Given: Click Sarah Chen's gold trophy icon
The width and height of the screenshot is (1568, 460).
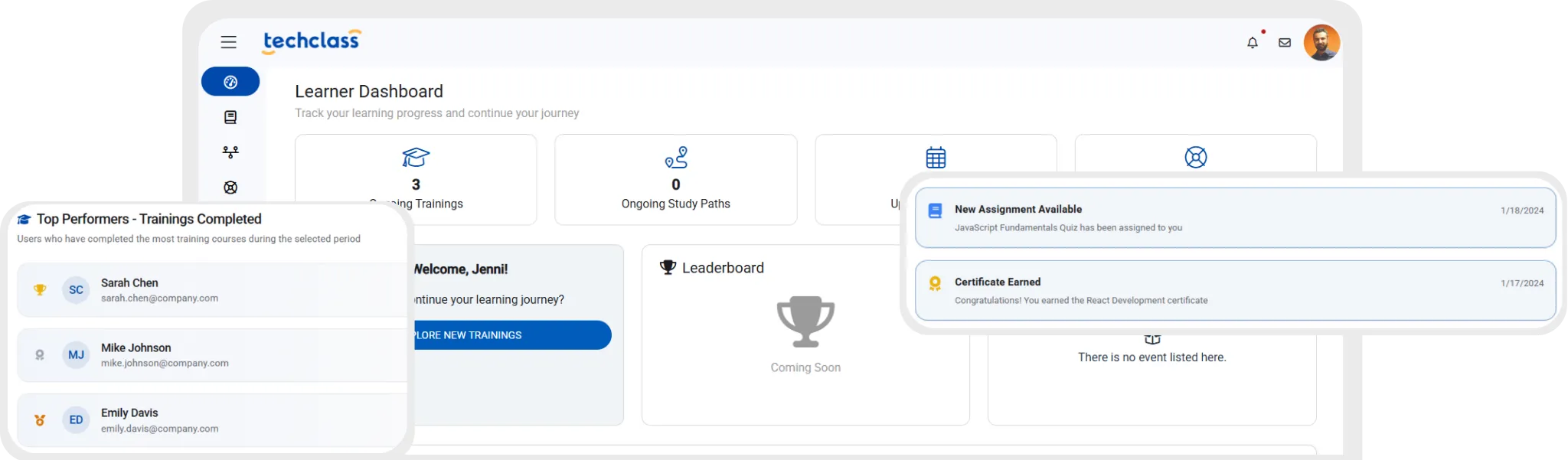Looking at the screenshot, I should (x=40, y=290).
